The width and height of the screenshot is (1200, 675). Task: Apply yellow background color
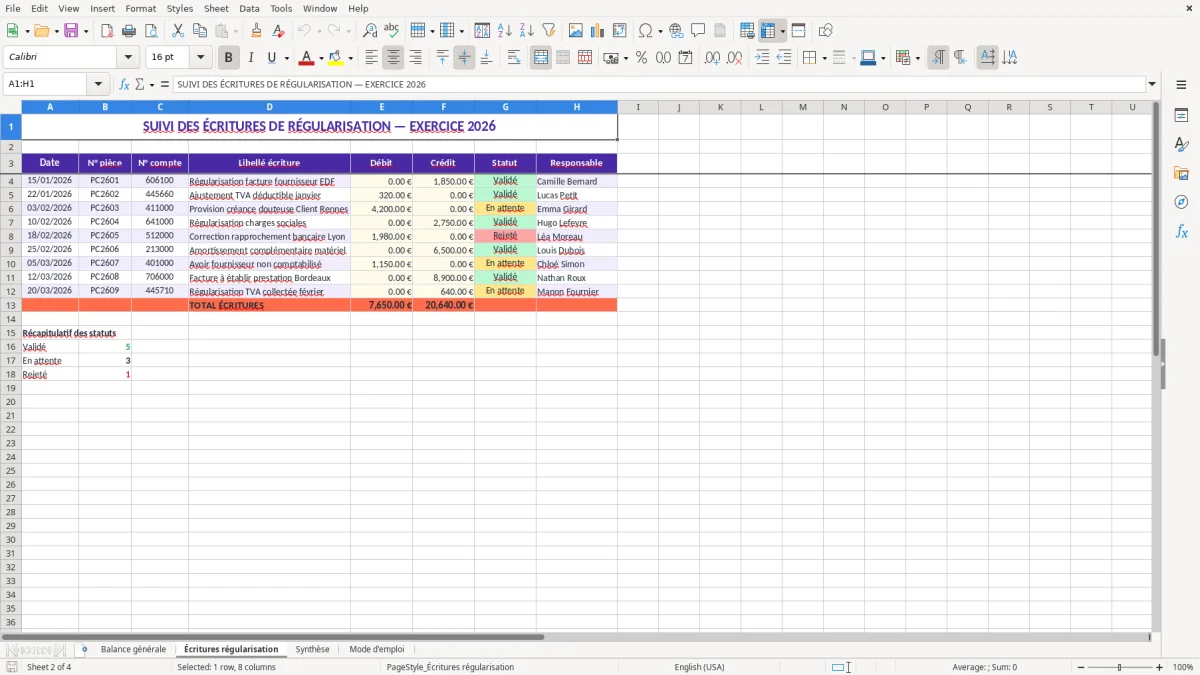pos(336,58)
